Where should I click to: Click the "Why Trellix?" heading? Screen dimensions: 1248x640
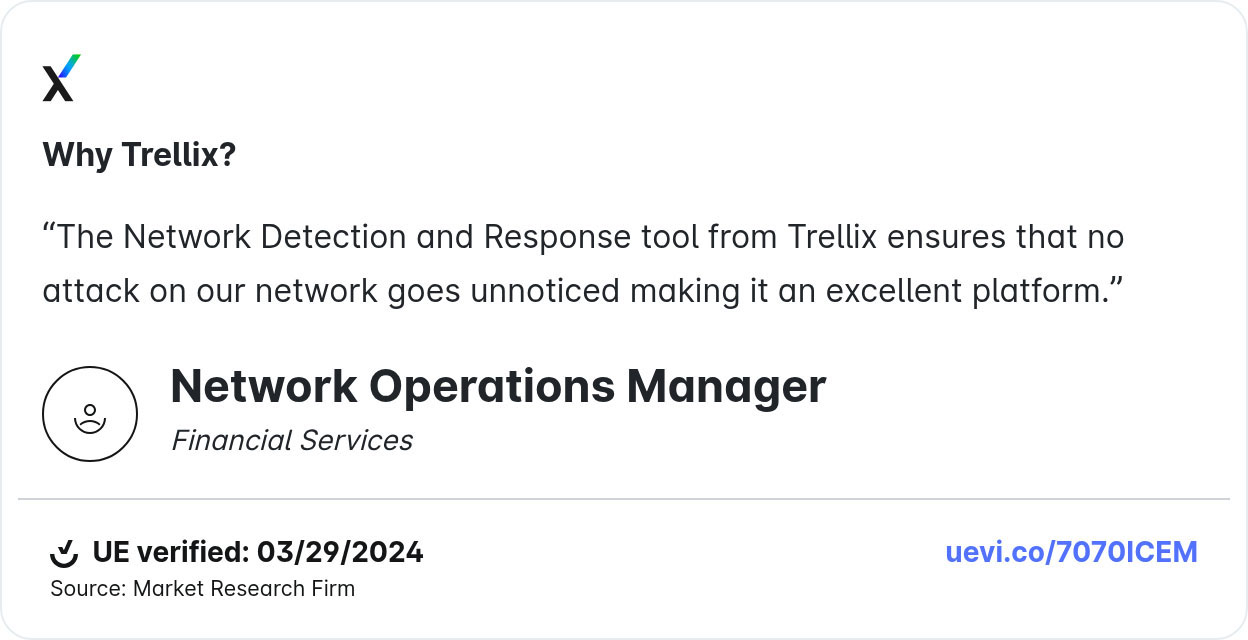(139, 155)
